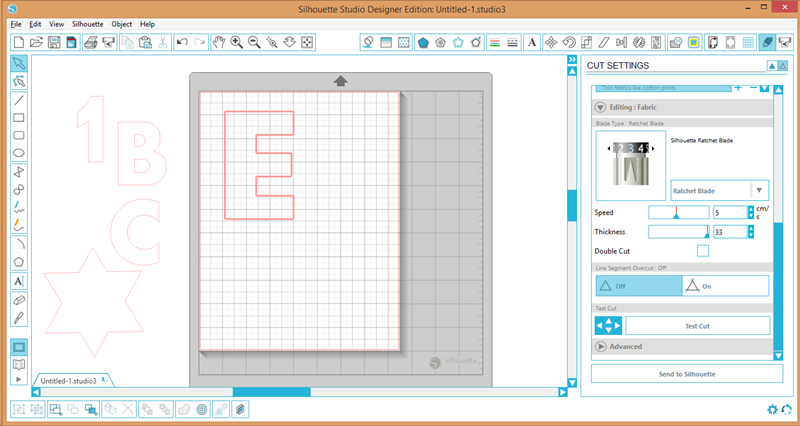
Task: Zoom in with the magnifier plus icon
Action: tap(236, 42)
